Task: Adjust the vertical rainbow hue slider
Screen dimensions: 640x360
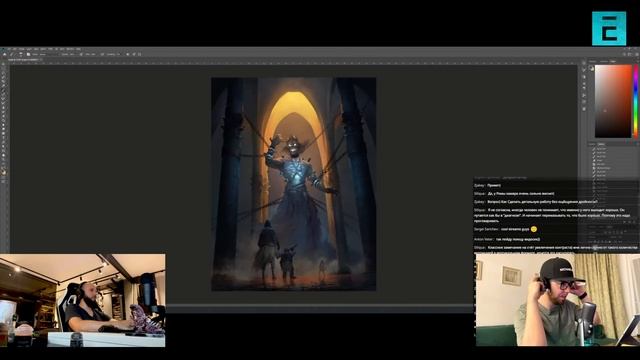Action: click(636, 101)
